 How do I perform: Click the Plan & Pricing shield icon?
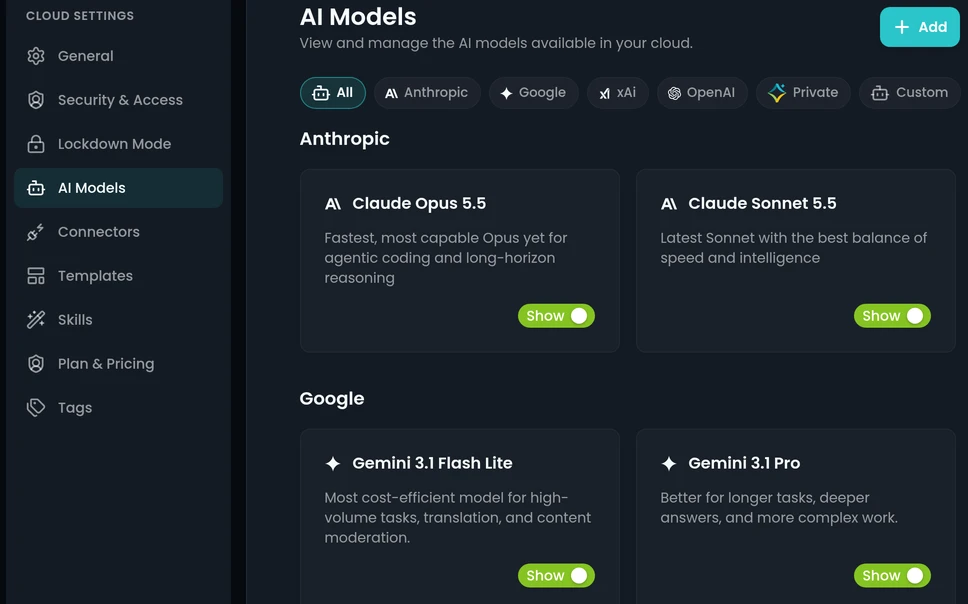(x=36, y=364)
